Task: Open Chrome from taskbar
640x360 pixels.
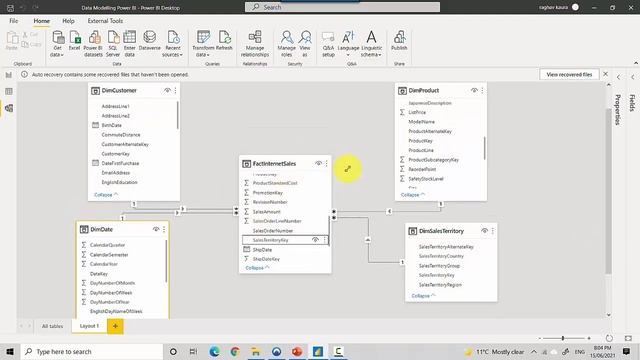Action: pyautogui.click(x=235, y=351)
